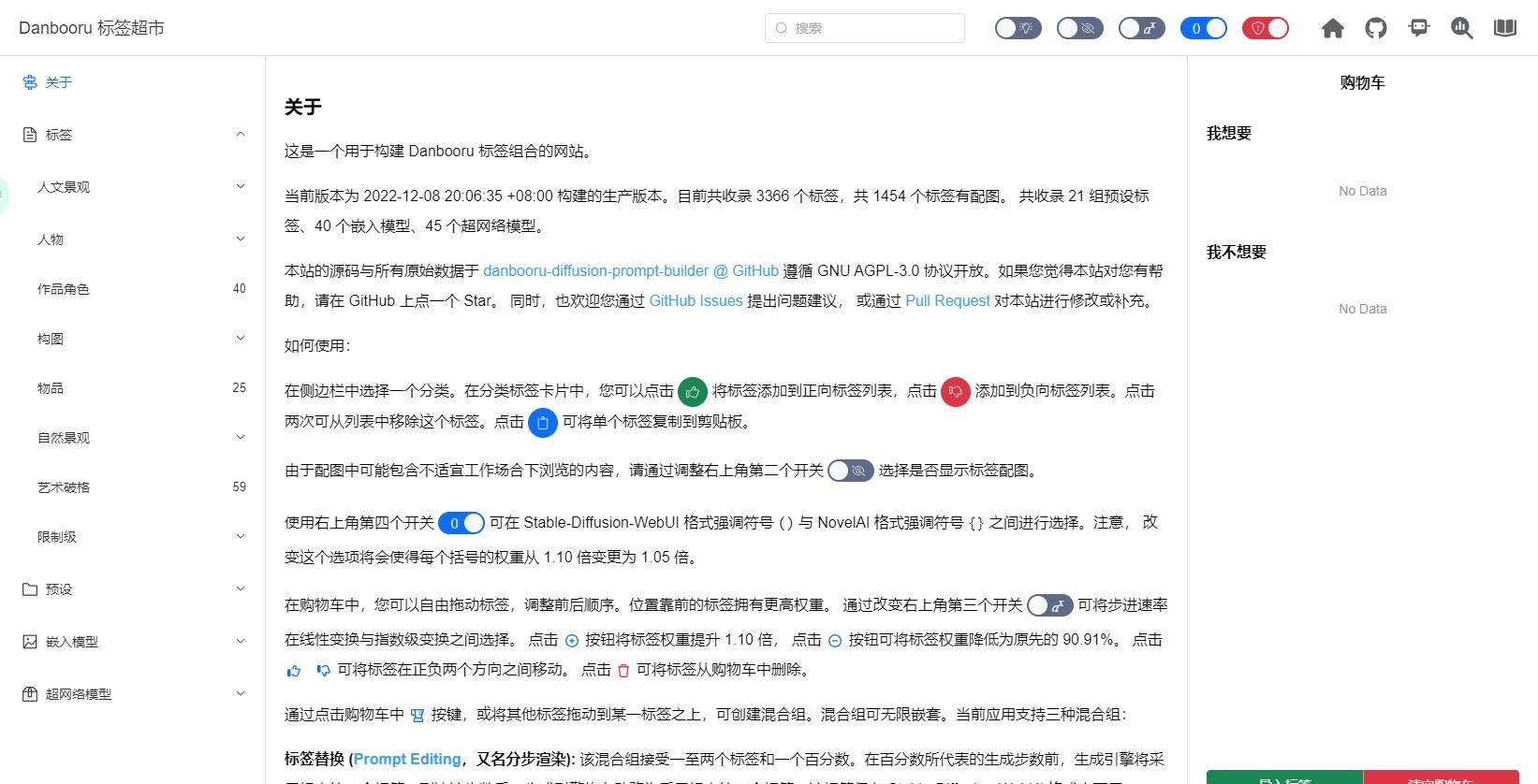Open the Prompt Editing link
The image size is (1538, 784).
pyautogui.click(x=407, y=760)
